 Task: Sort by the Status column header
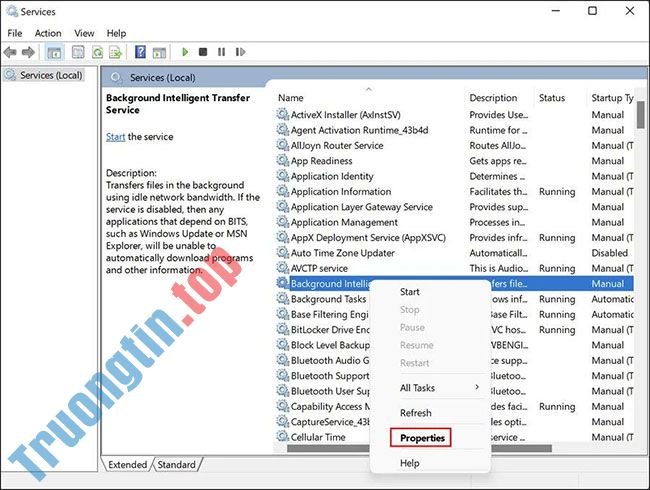552,98
